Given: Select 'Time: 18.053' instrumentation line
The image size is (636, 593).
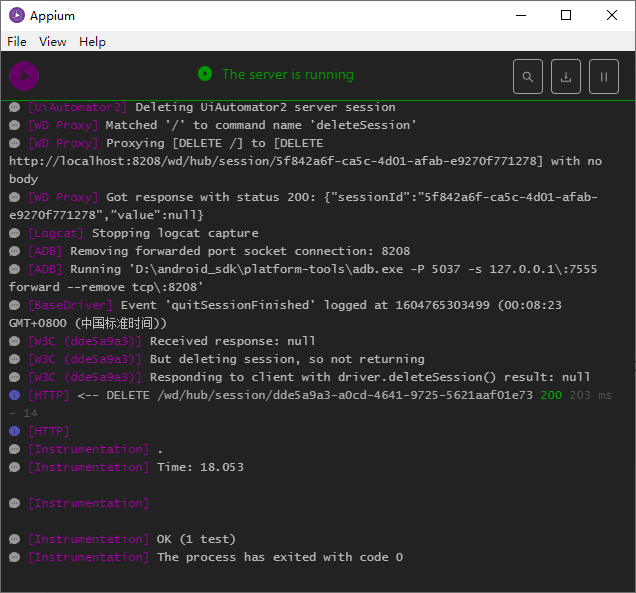Looking at the screenshot, I should click(127, 467).
